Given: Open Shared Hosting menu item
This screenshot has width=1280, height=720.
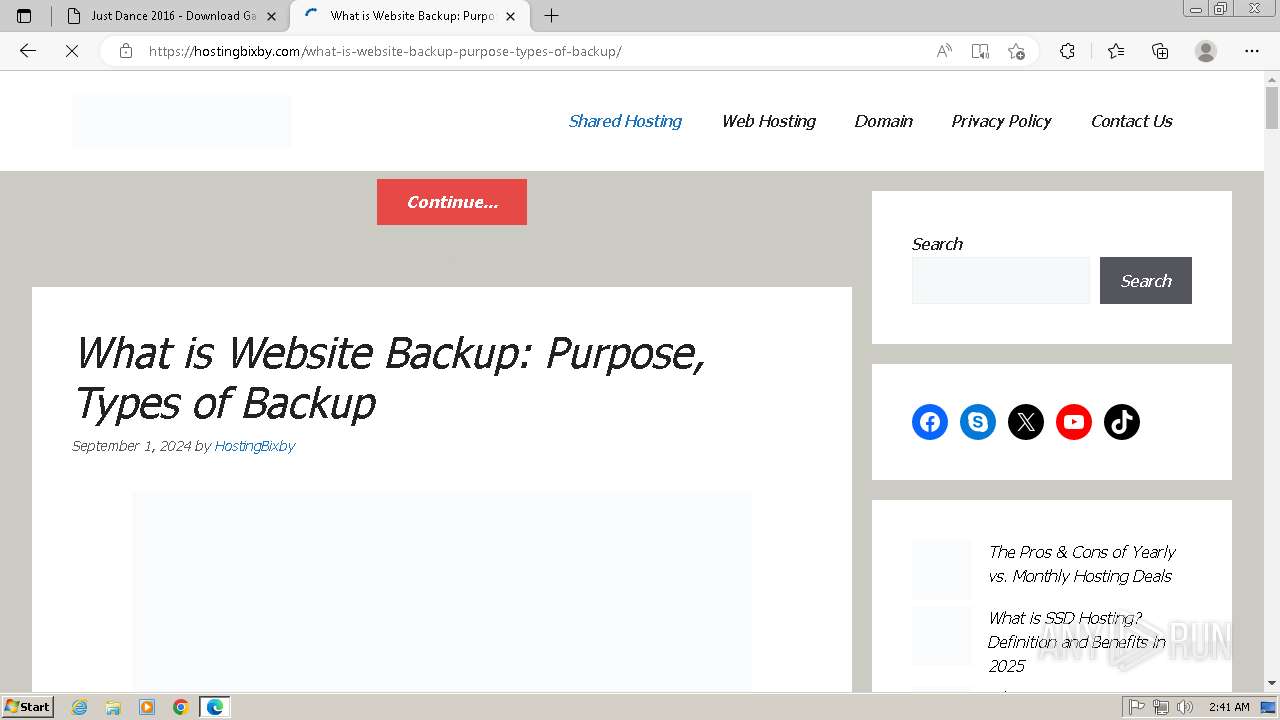Looking at the screenshot, I should [x=625, y=121].
